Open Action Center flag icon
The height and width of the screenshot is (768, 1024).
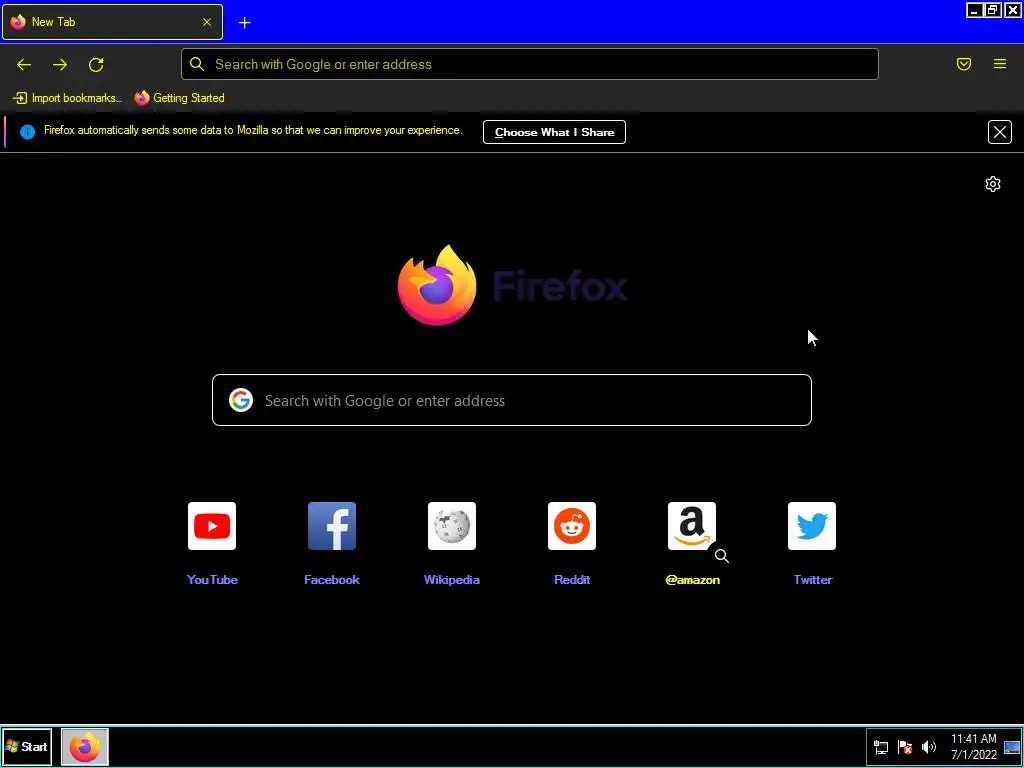click(905, 748)
